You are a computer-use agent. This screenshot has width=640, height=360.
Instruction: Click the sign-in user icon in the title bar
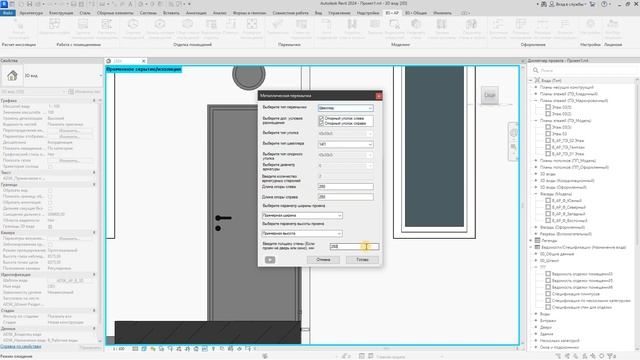point(551,4)
